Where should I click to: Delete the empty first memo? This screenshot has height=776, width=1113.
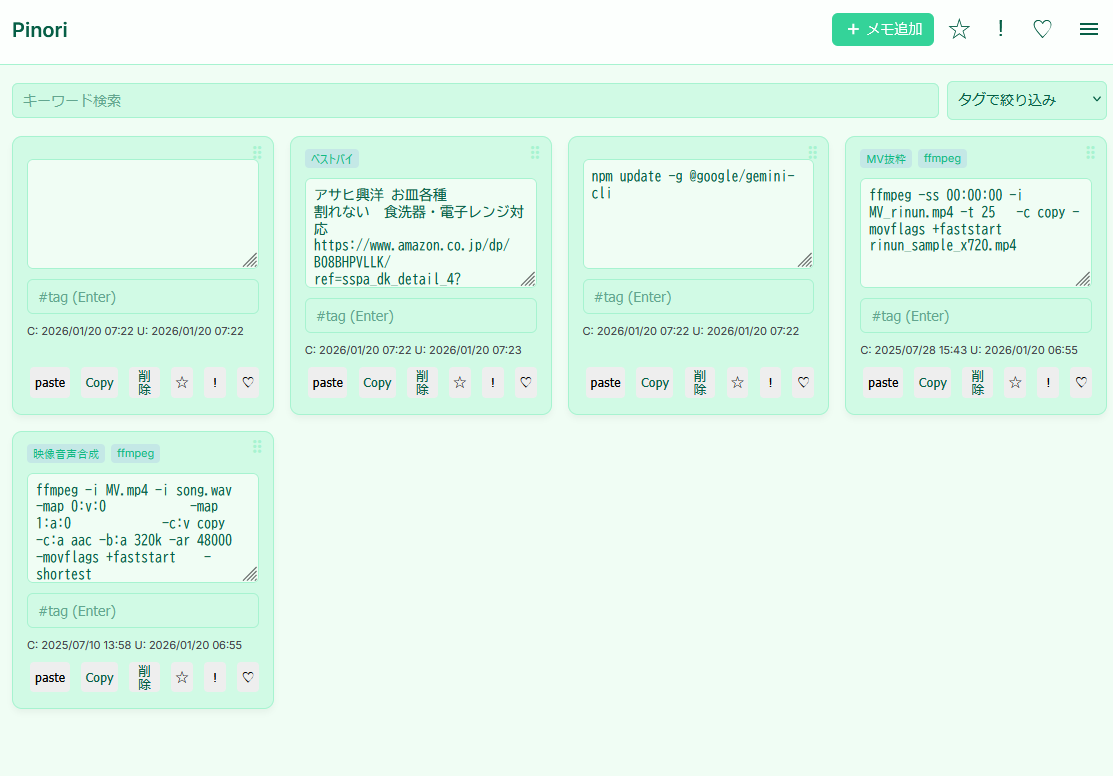click(145, 382)
